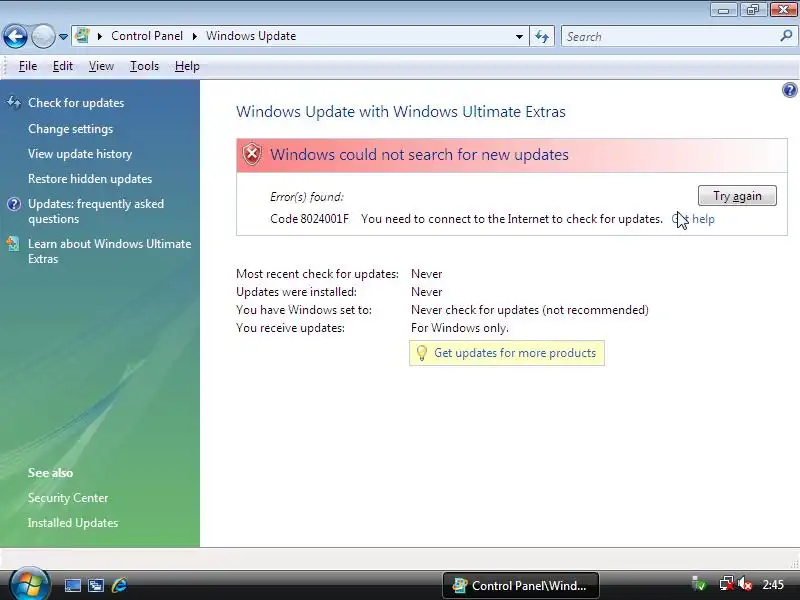Open the recent pages dropdown arrow
800x600 pixels.
[63, 37]
